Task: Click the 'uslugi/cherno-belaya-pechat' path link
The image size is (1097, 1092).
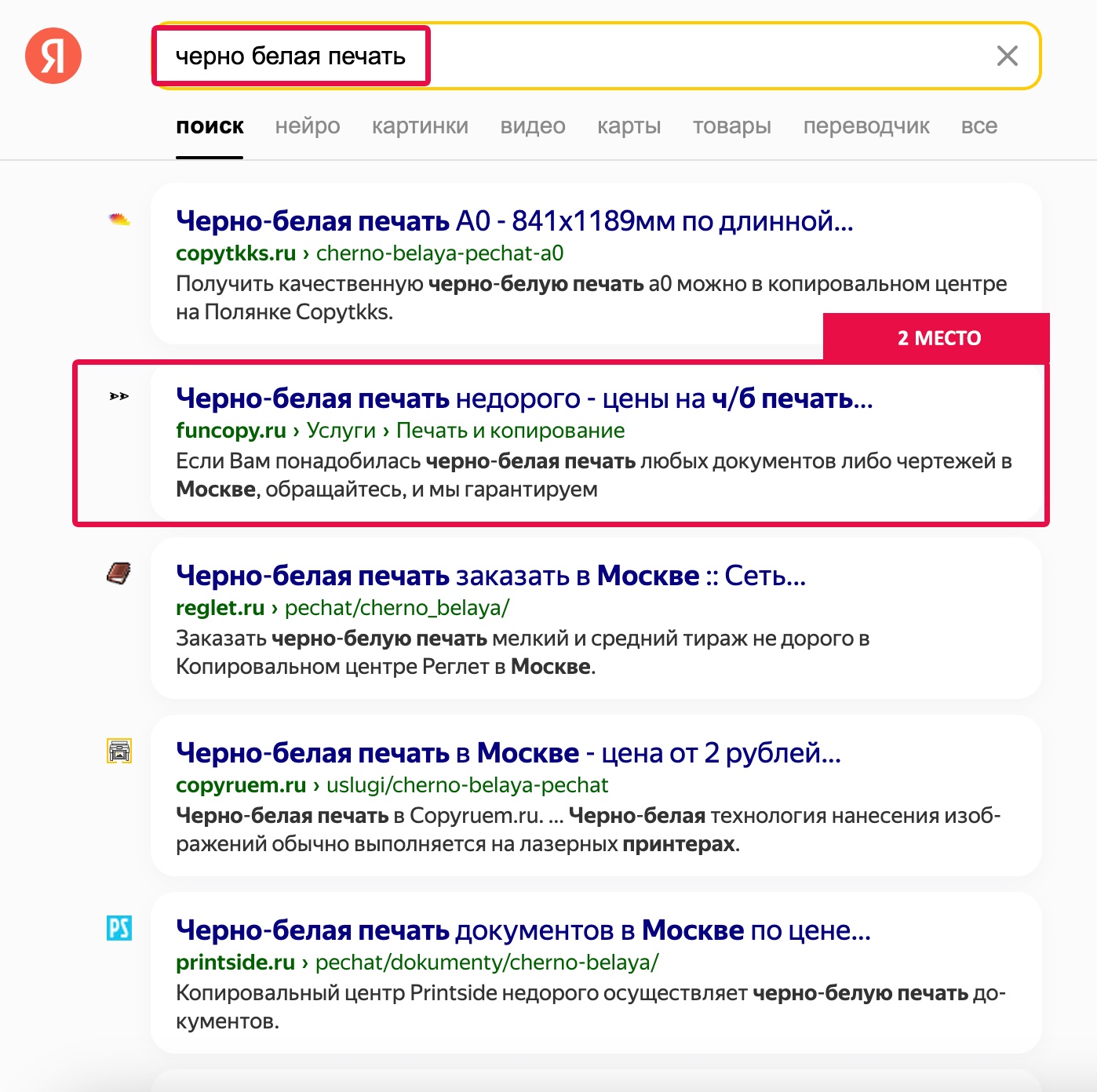Action: click(467, 785)
